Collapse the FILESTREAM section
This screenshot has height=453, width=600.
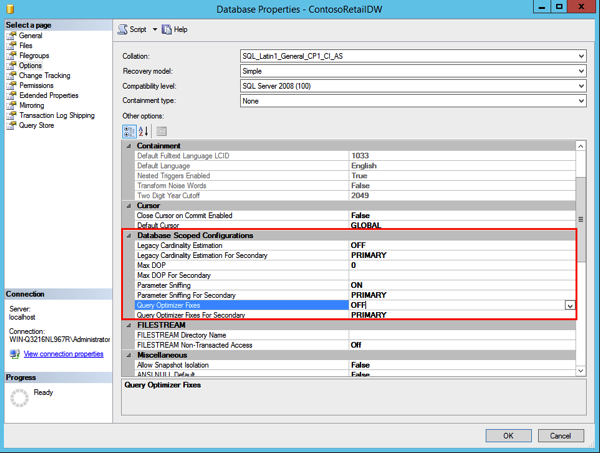129,325
